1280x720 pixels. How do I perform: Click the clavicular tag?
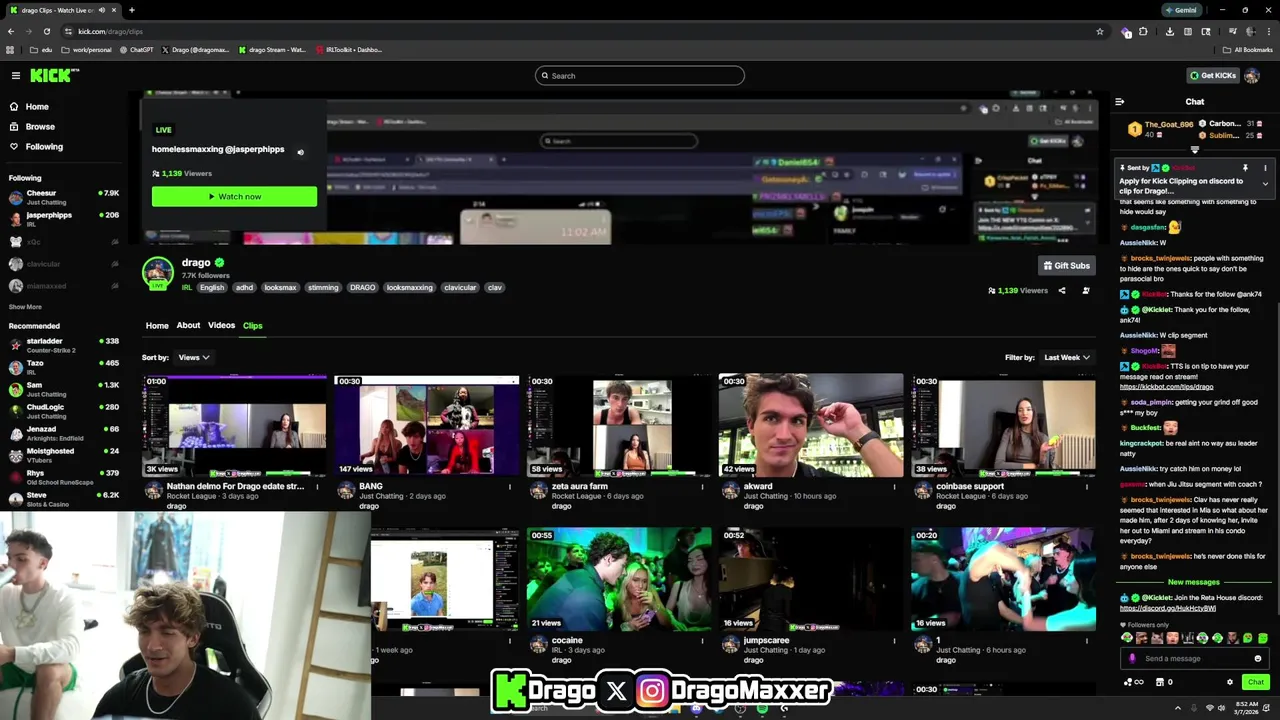460,288
